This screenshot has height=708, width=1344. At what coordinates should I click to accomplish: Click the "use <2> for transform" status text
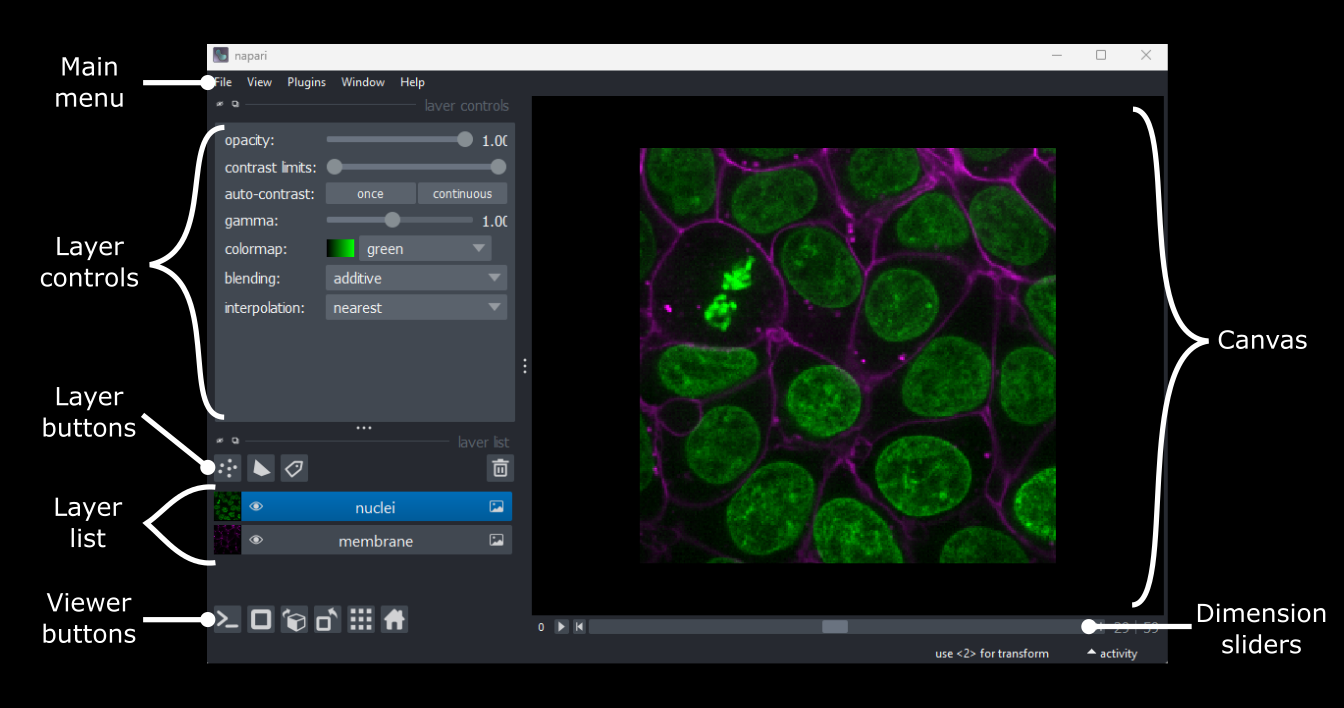pos(992,654)
